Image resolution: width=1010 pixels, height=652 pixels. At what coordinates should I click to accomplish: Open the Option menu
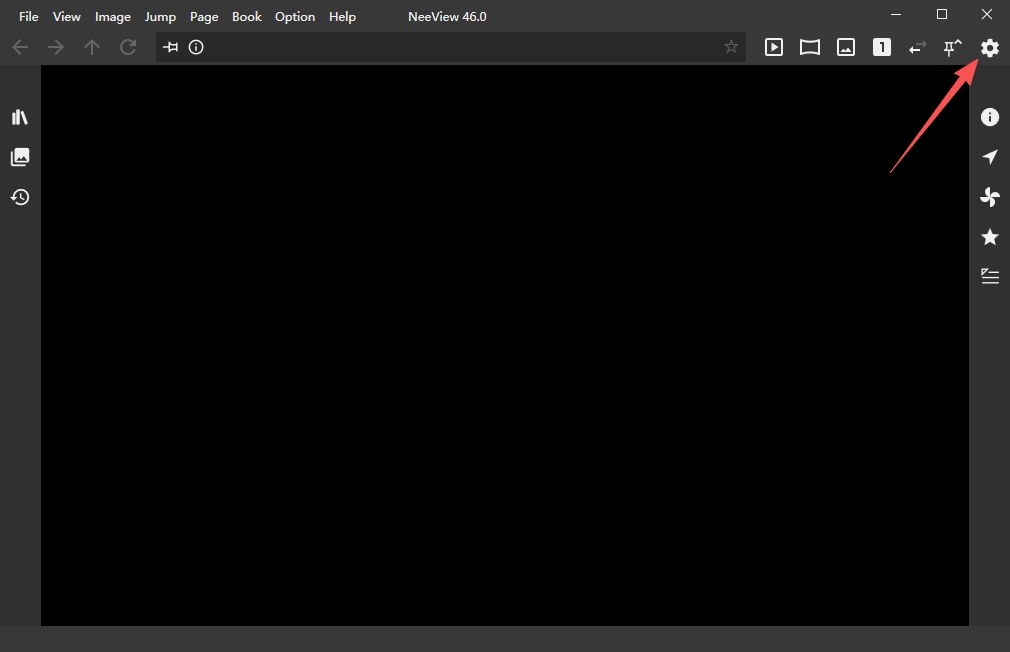point(294,17)
